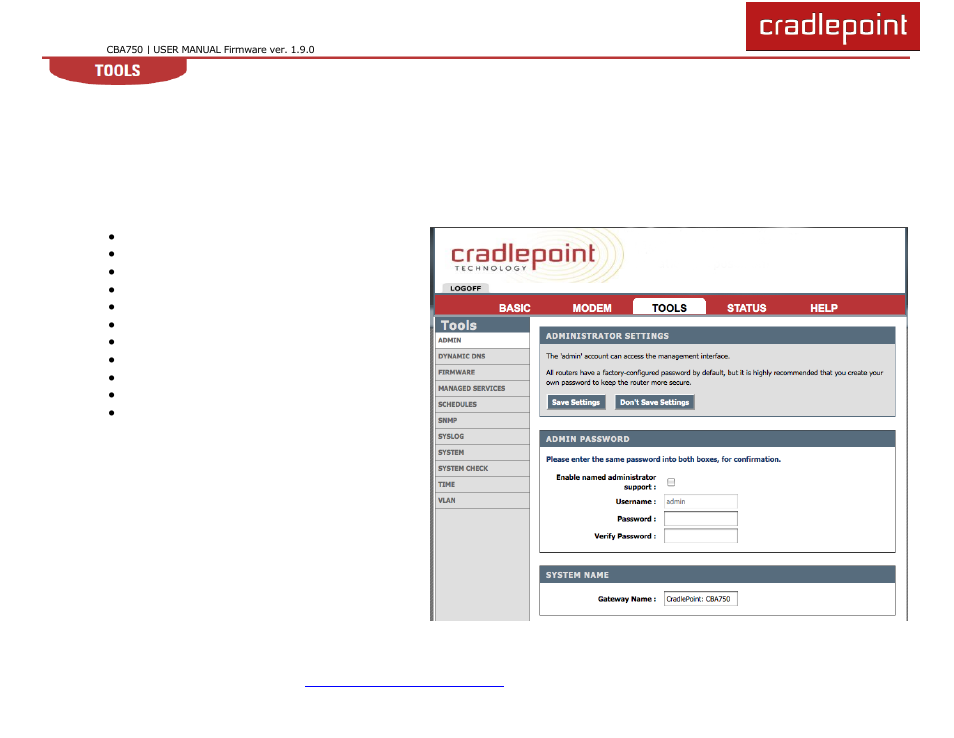The height and width of the screenshot is (738, 954).
Task: Select SNMP in sidebar
Action: (x=482, y=420)
